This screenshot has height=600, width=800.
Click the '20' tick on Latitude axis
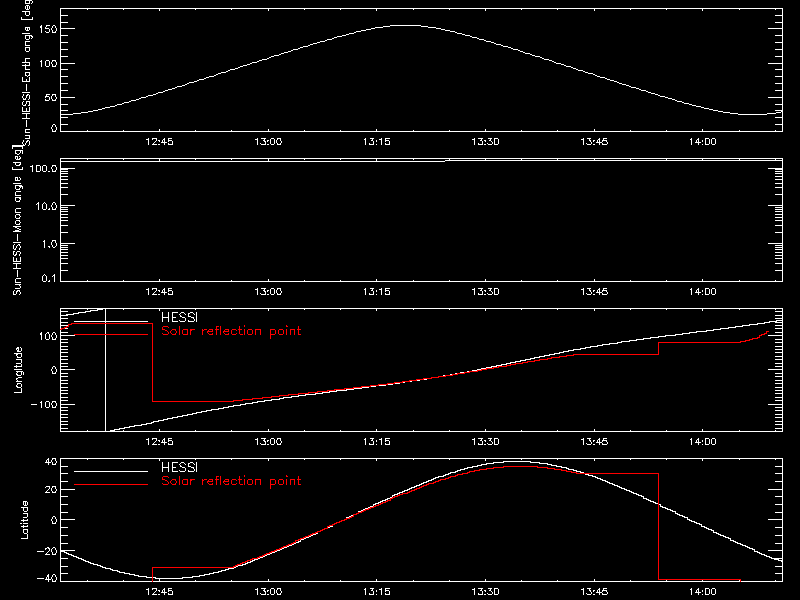[51, 490]
